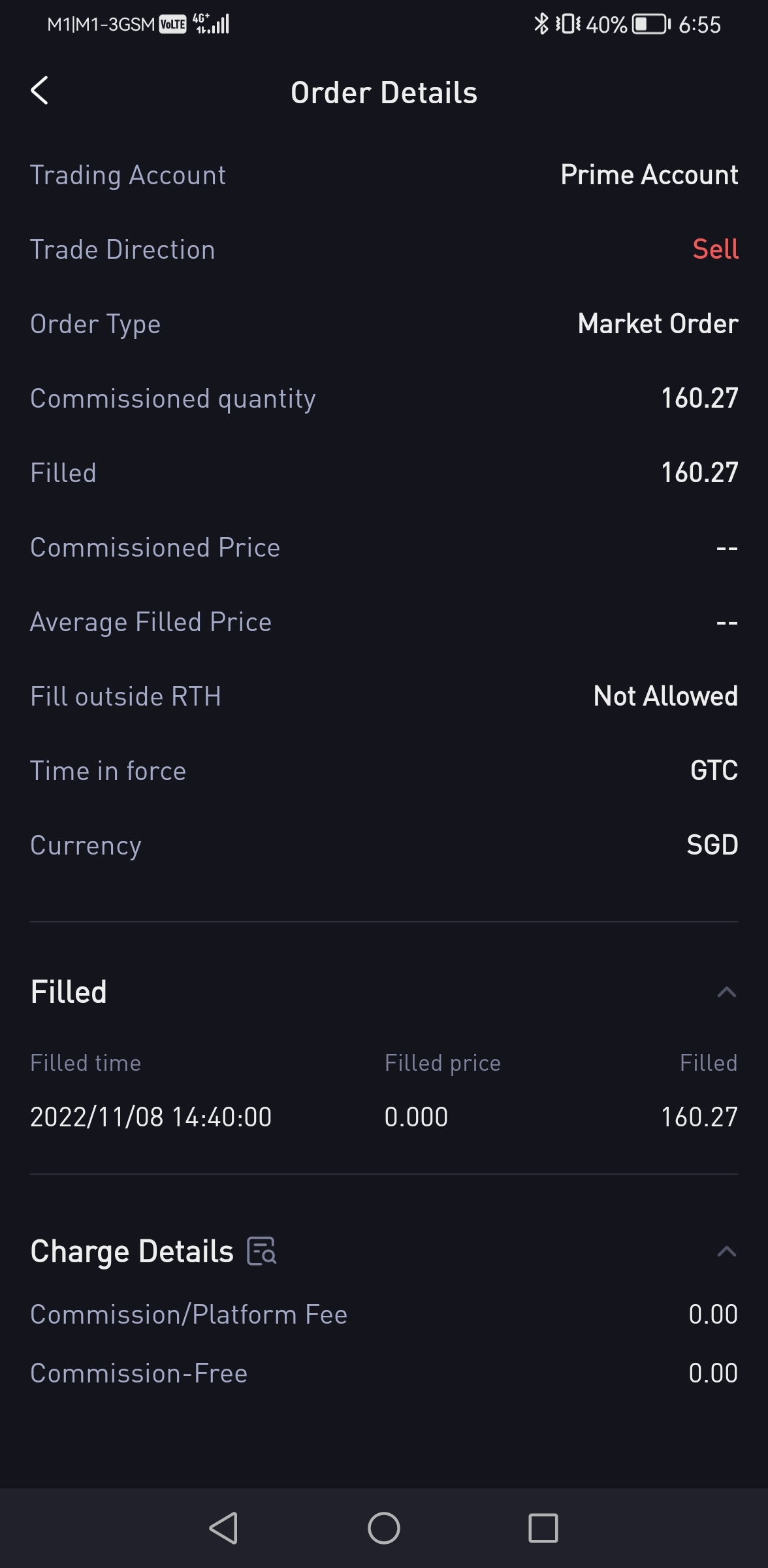768x1568 pixels.
Task: Tap the battery icon in status bar
Action: (650, 25)
